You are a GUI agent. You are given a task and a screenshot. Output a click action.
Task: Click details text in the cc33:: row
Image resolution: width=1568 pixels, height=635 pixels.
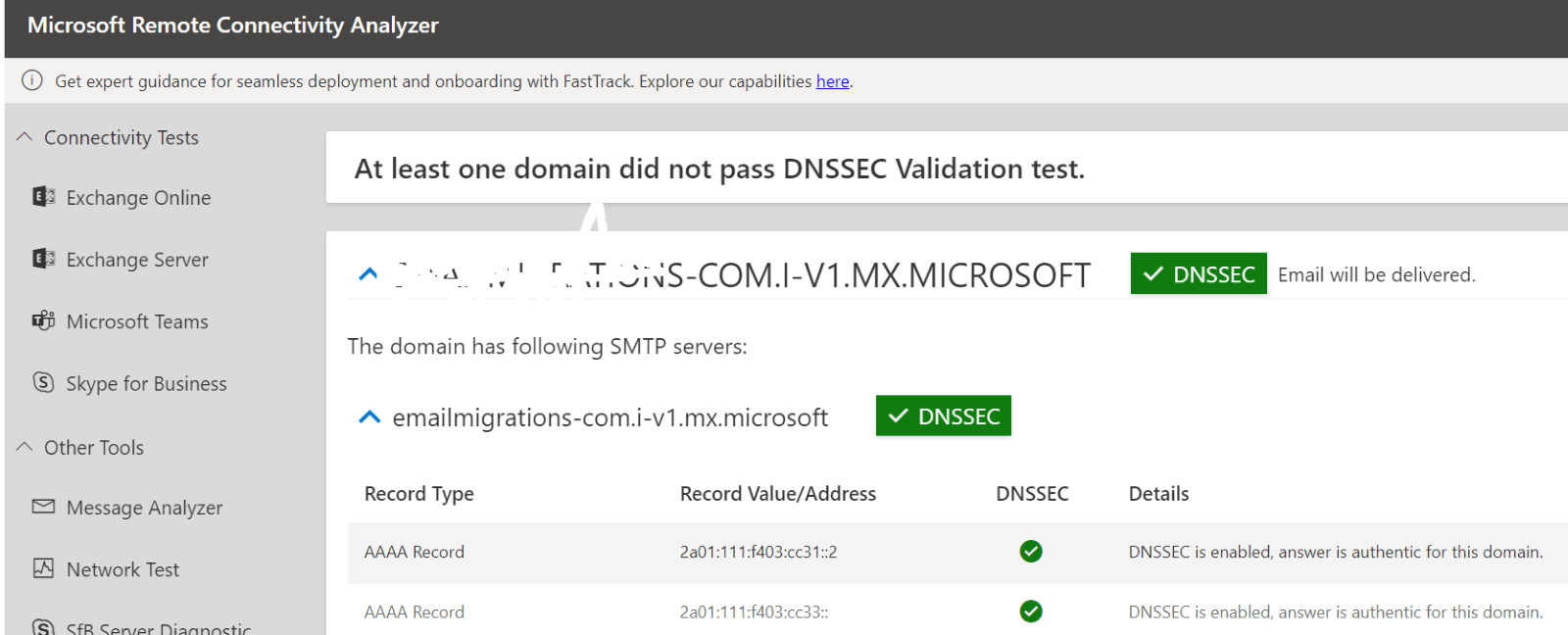1336,611
